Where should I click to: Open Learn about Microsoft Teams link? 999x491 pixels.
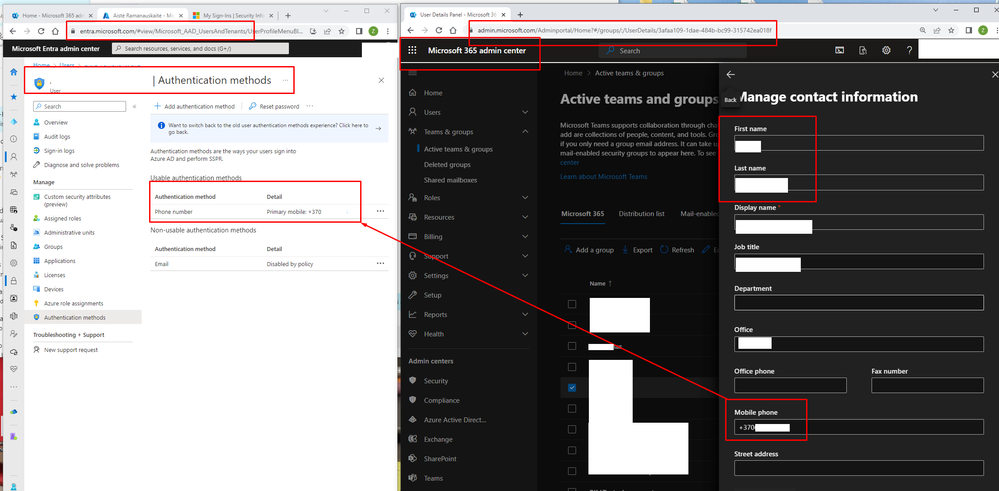(603, 176)
